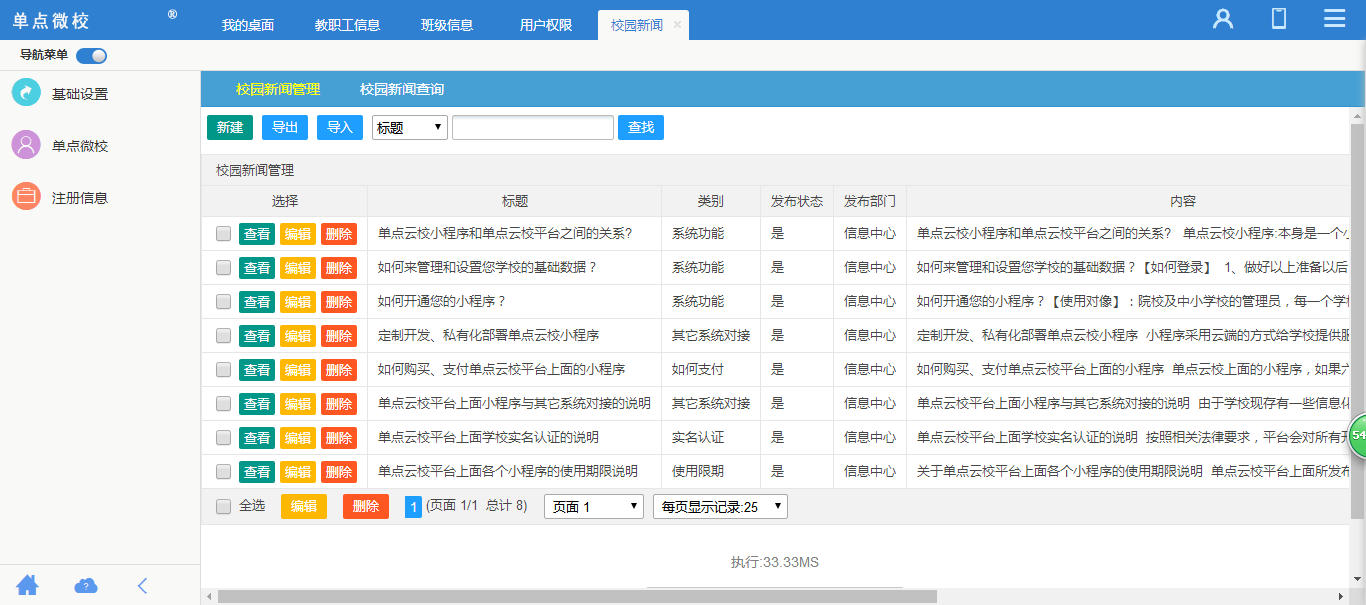Click the horizontal scrollbar thumb
Image resolution: width=1366 pixels, height=605 pixels.
(577, 596)
